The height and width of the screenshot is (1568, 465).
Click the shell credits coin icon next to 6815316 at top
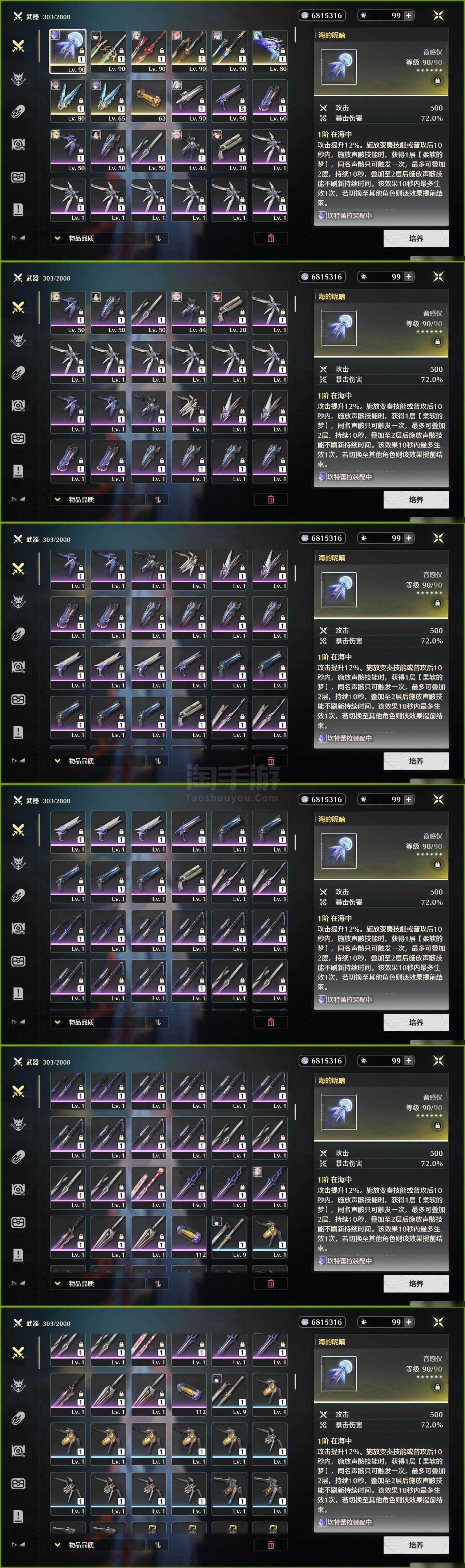305,15
